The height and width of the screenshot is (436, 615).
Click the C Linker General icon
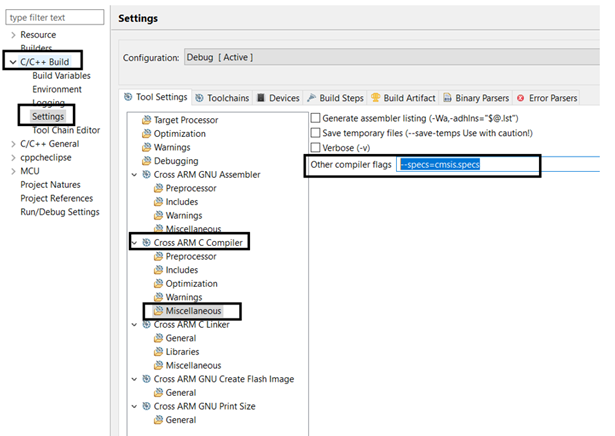tap(158, 338)
